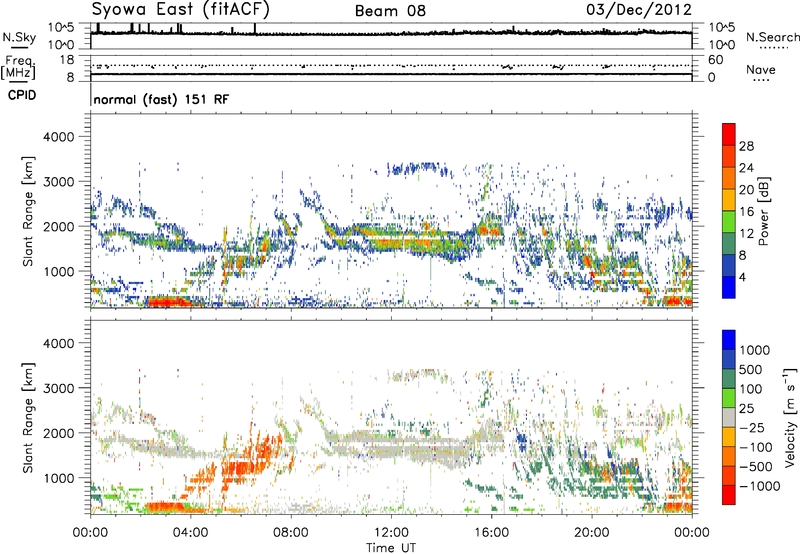This screenshot has width=800, height=554.
Task: Click the red top segment of Power colorbar
Action: pos(729,134)
